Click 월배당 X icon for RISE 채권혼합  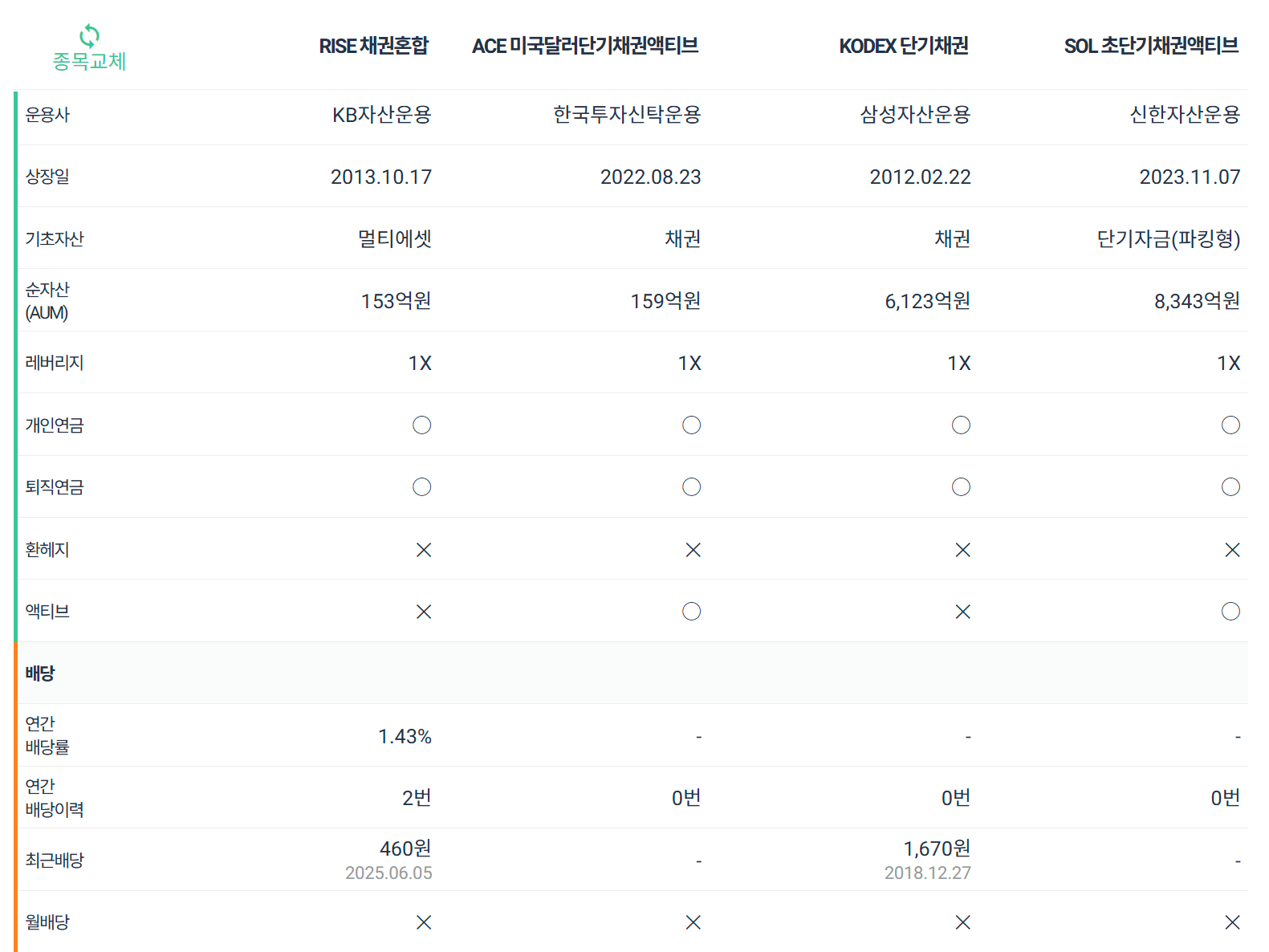(424, 922)
